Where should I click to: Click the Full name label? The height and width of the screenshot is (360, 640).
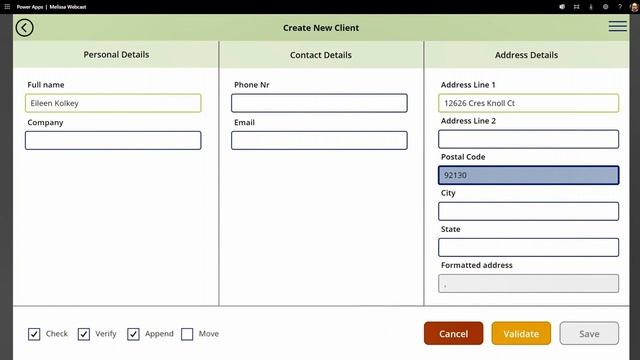(x=46, y=85)
